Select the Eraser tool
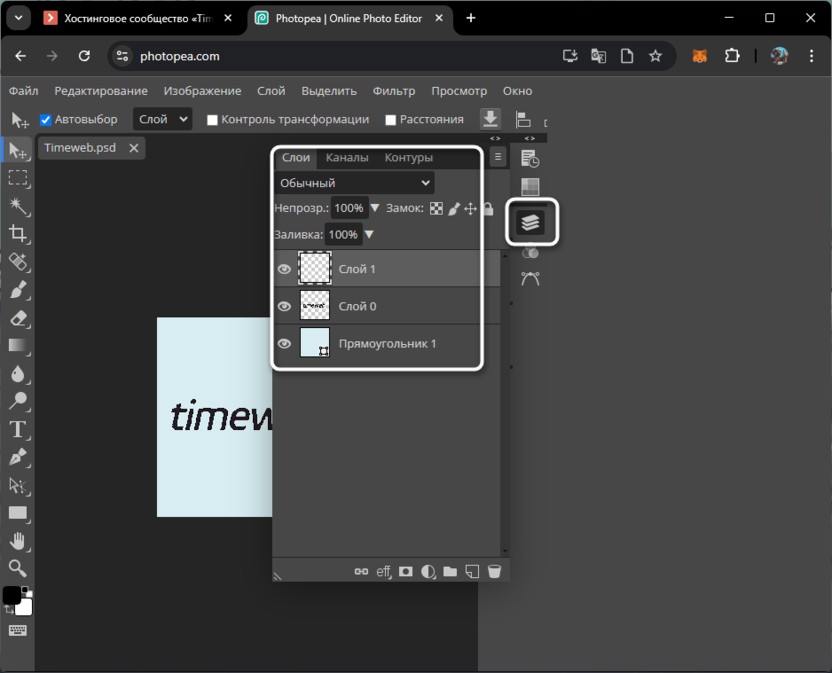The height and width of the screenshot is (673, 832). click(x=17, y=318)
